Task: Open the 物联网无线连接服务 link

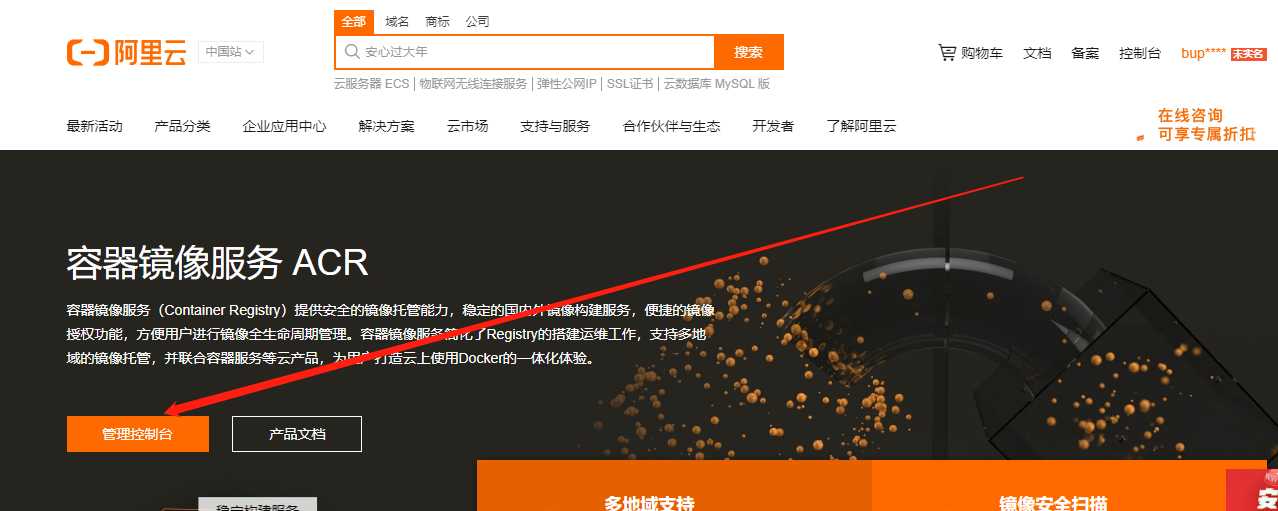Action: [x=473, y=84]
